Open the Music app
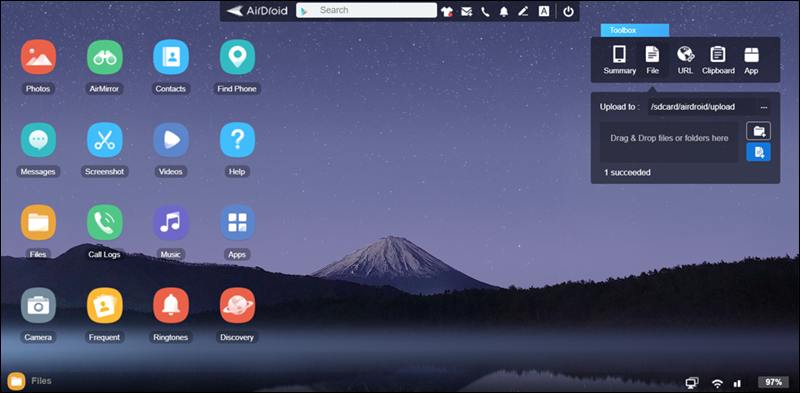The image size is (800, 393). 171,223
